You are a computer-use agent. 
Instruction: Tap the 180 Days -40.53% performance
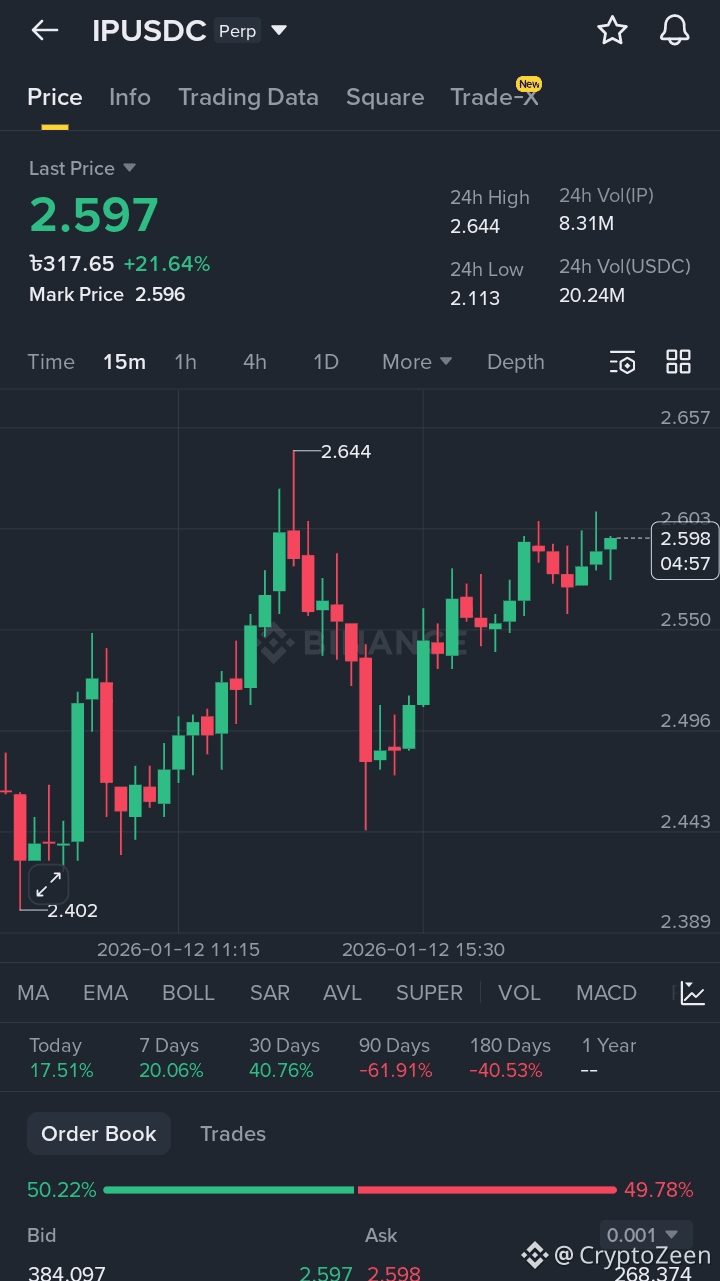click(x=510, y=1058)
